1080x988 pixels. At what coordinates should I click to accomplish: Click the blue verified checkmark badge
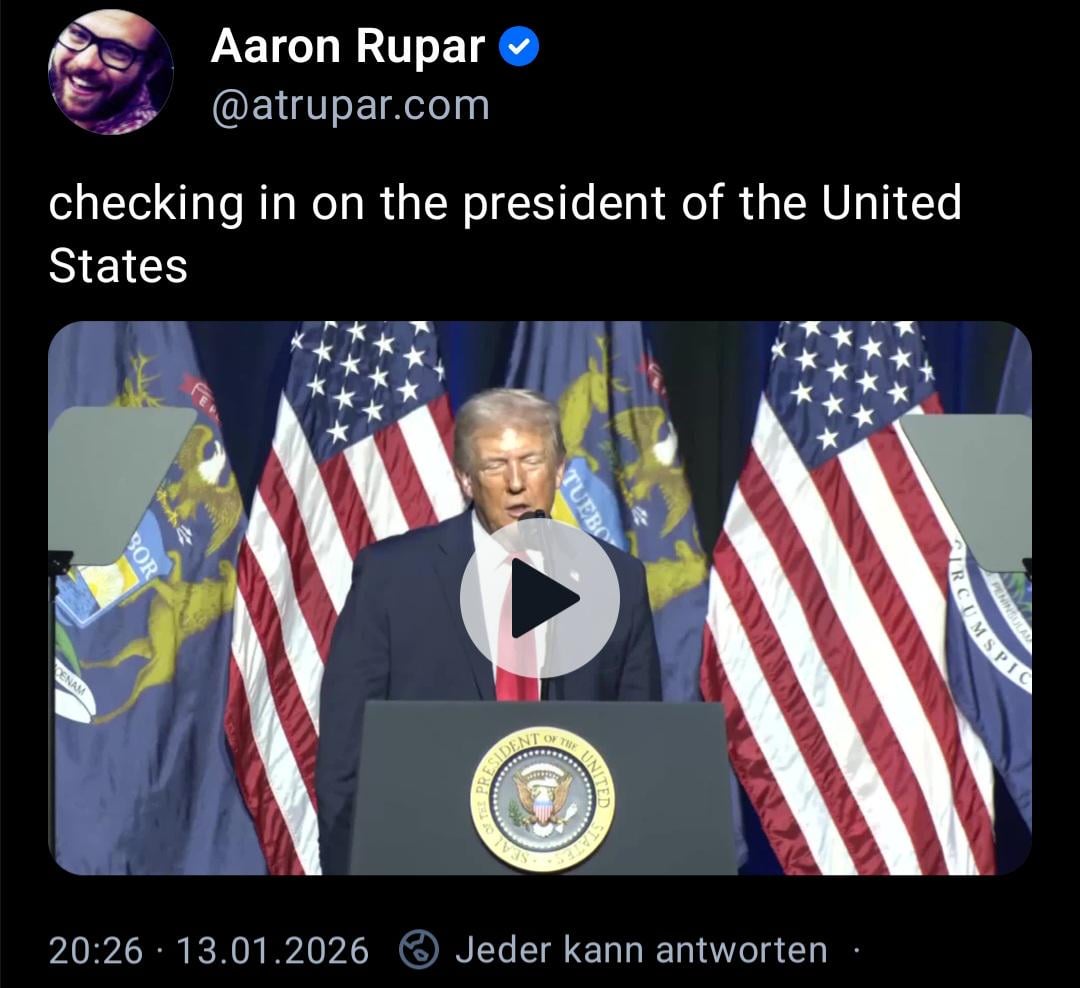[x=518, y=47]
